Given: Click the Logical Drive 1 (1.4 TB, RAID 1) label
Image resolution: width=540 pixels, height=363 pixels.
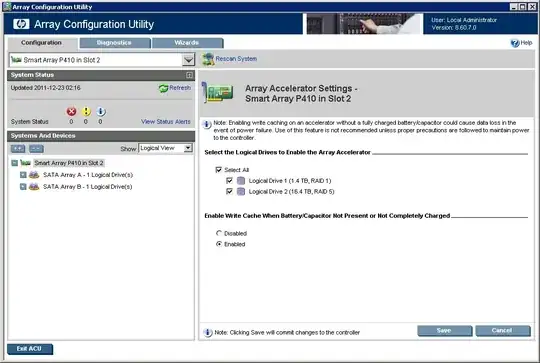Looking at the screenshot, I should coord(290,181).
